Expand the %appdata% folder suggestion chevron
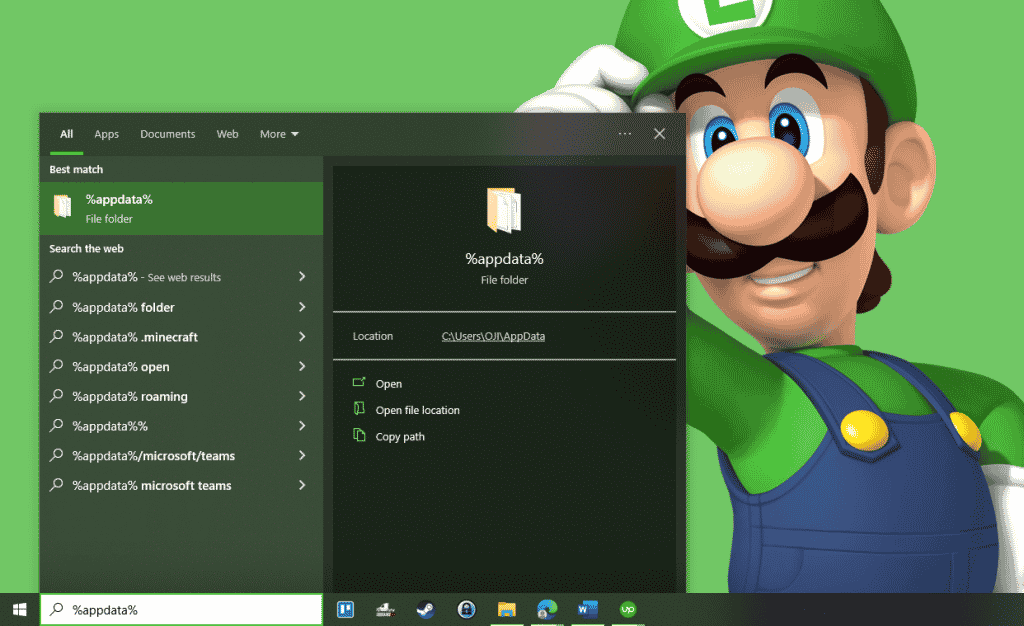The width and height of the screenshot is (1024, 626). (x=302, y=307)
